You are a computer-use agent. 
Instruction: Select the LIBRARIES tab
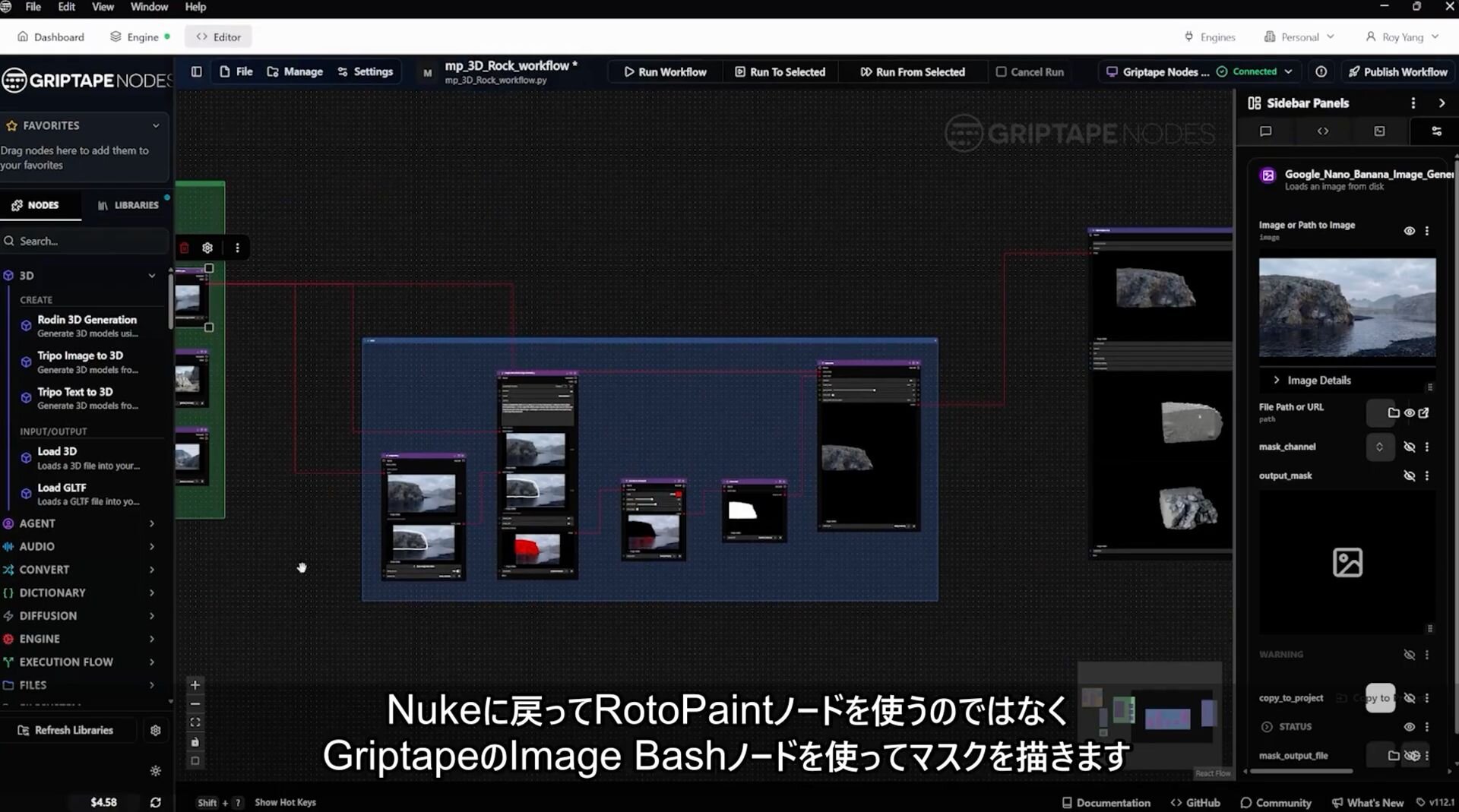tap(128, 205)
